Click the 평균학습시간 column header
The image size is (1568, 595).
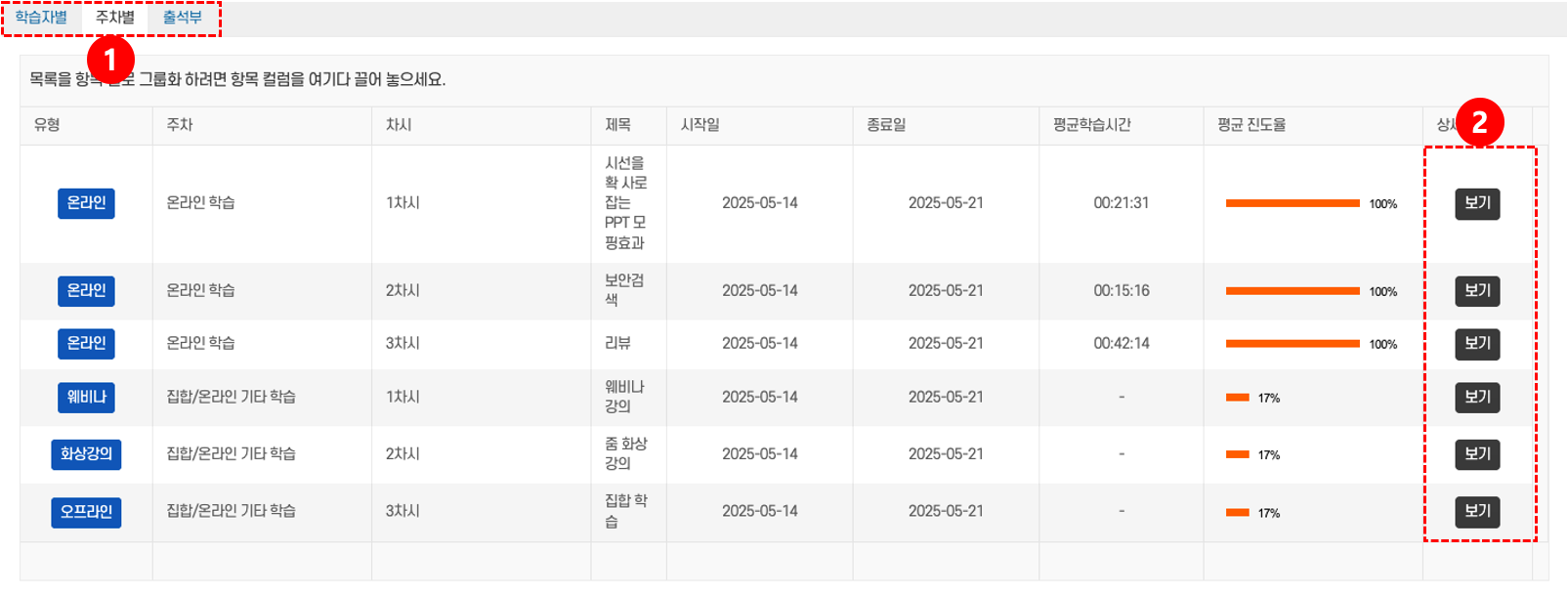pos(1091,125)
